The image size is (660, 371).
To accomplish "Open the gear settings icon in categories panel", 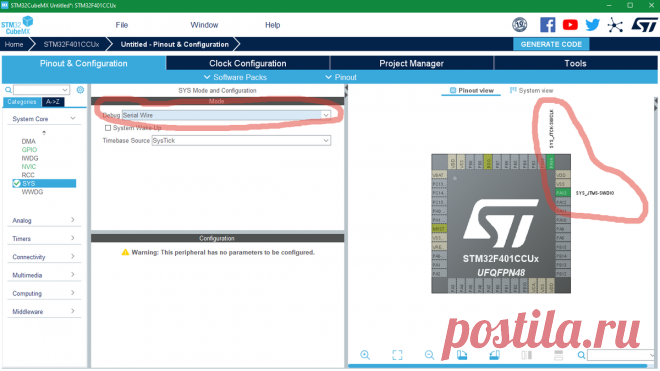I will click(80, 90).
